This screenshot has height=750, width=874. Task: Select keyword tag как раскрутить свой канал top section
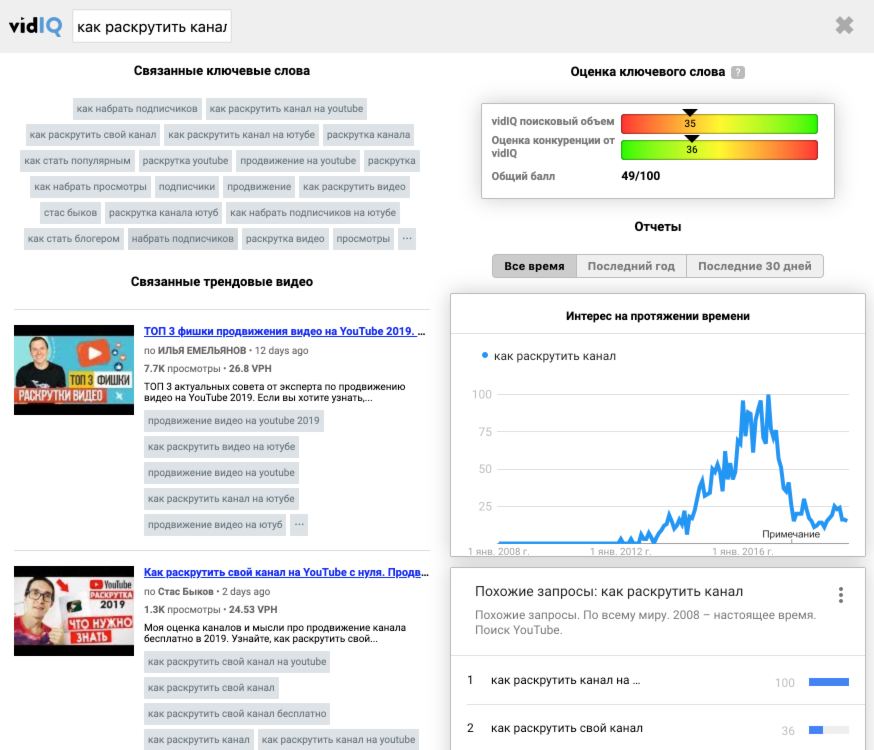93,134
